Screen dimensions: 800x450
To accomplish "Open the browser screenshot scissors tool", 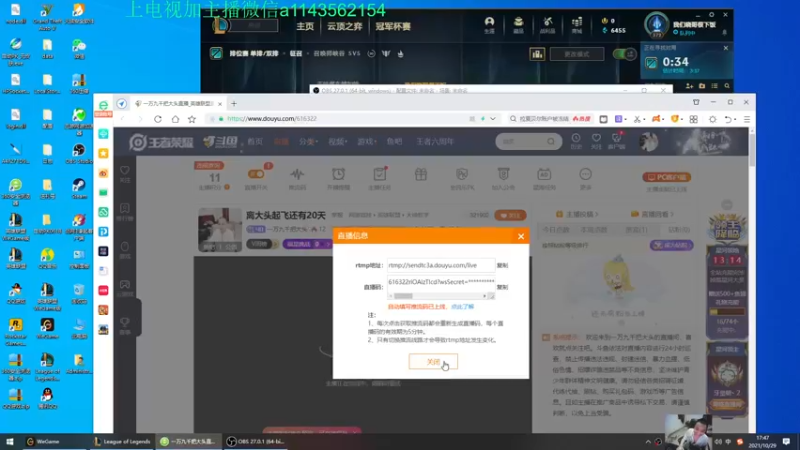I will [637, 119].
